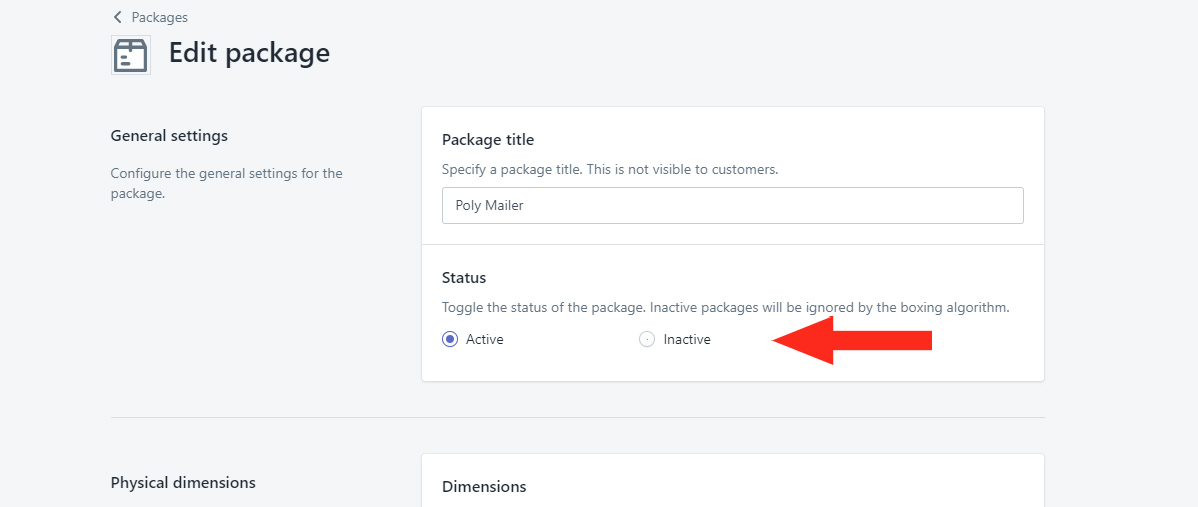
Task: Click the Package title label
Action: 487,140
